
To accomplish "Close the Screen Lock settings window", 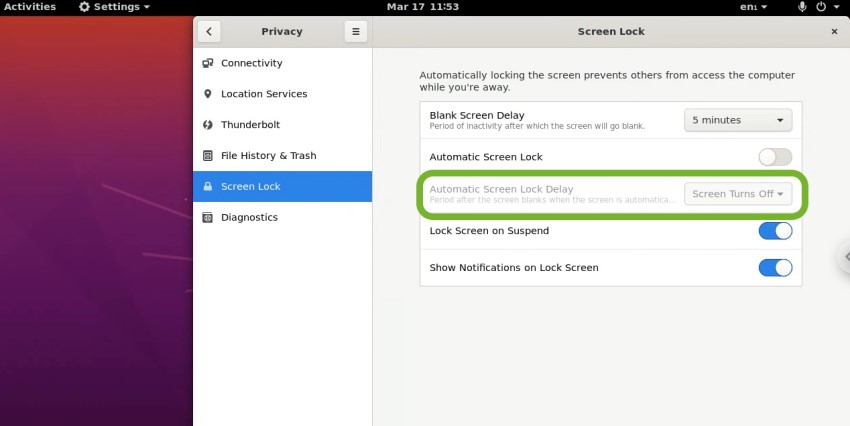I will click(x=834, y=31).
